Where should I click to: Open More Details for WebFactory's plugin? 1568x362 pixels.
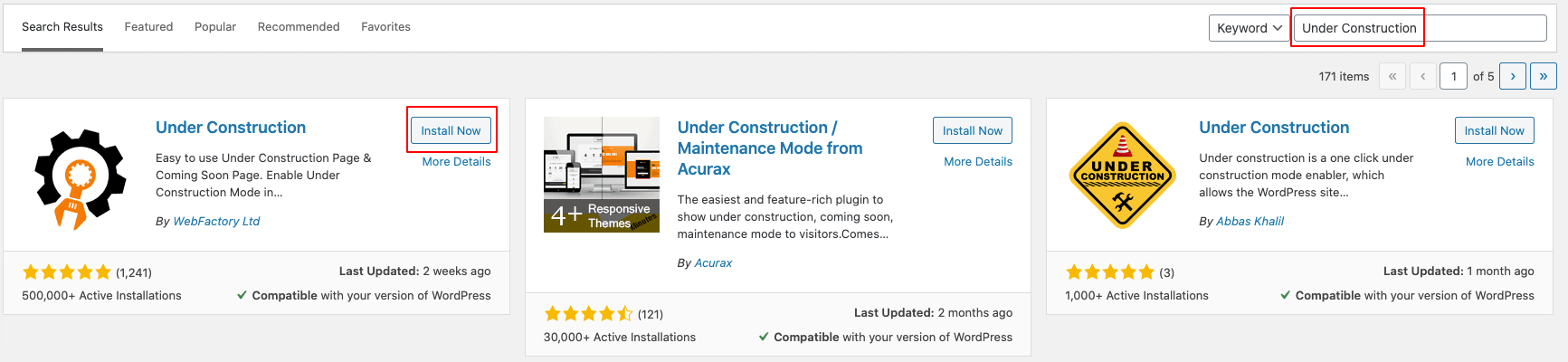pos(456,162)
